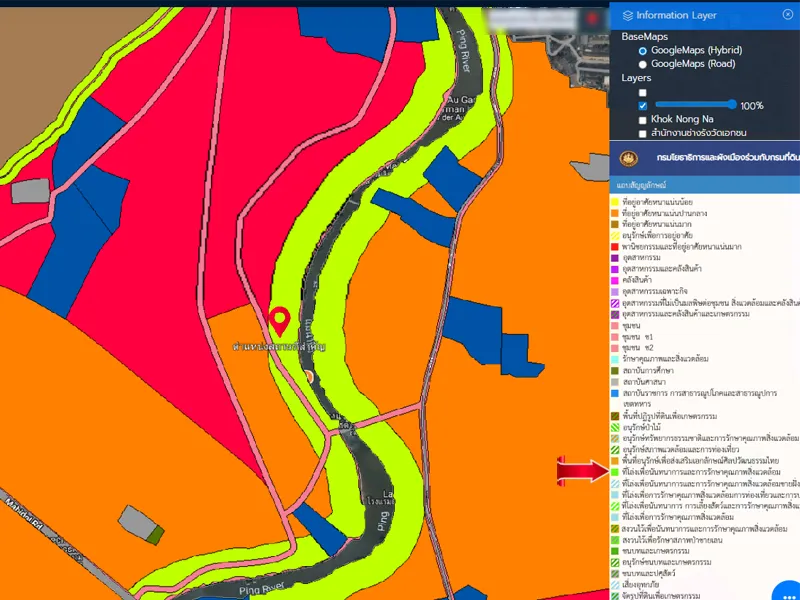
Task: Tick the unlabeled first layer checkbox
Action: click(x=643, y=92)
